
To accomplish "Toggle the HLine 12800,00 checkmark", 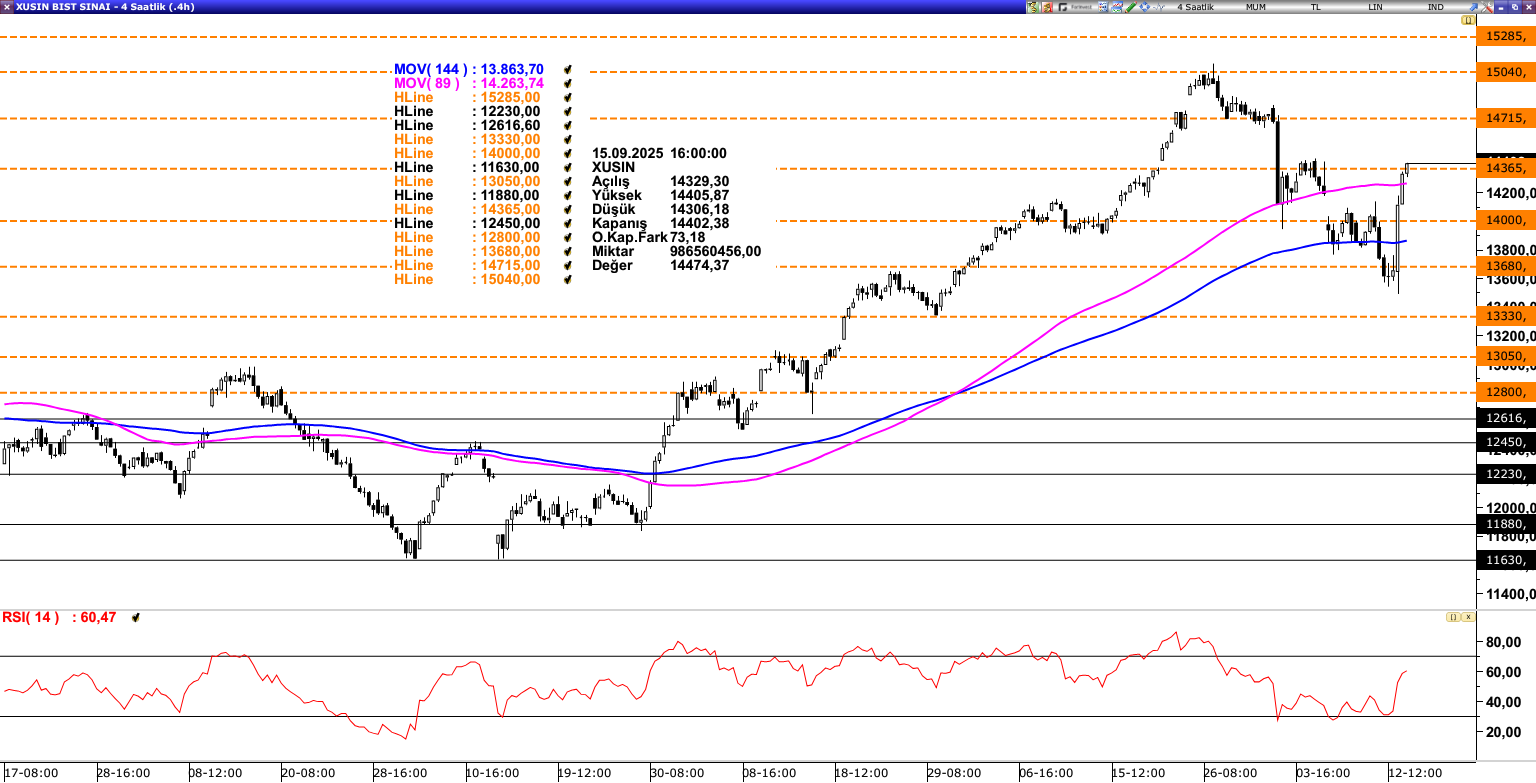I will click(568, 238).
